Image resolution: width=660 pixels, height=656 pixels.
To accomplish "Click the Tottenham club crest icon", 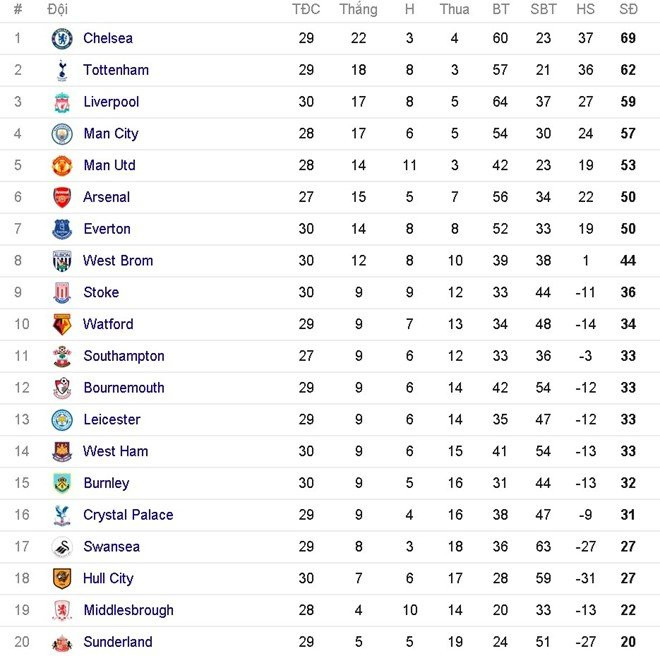I will (x=62, y=70).
